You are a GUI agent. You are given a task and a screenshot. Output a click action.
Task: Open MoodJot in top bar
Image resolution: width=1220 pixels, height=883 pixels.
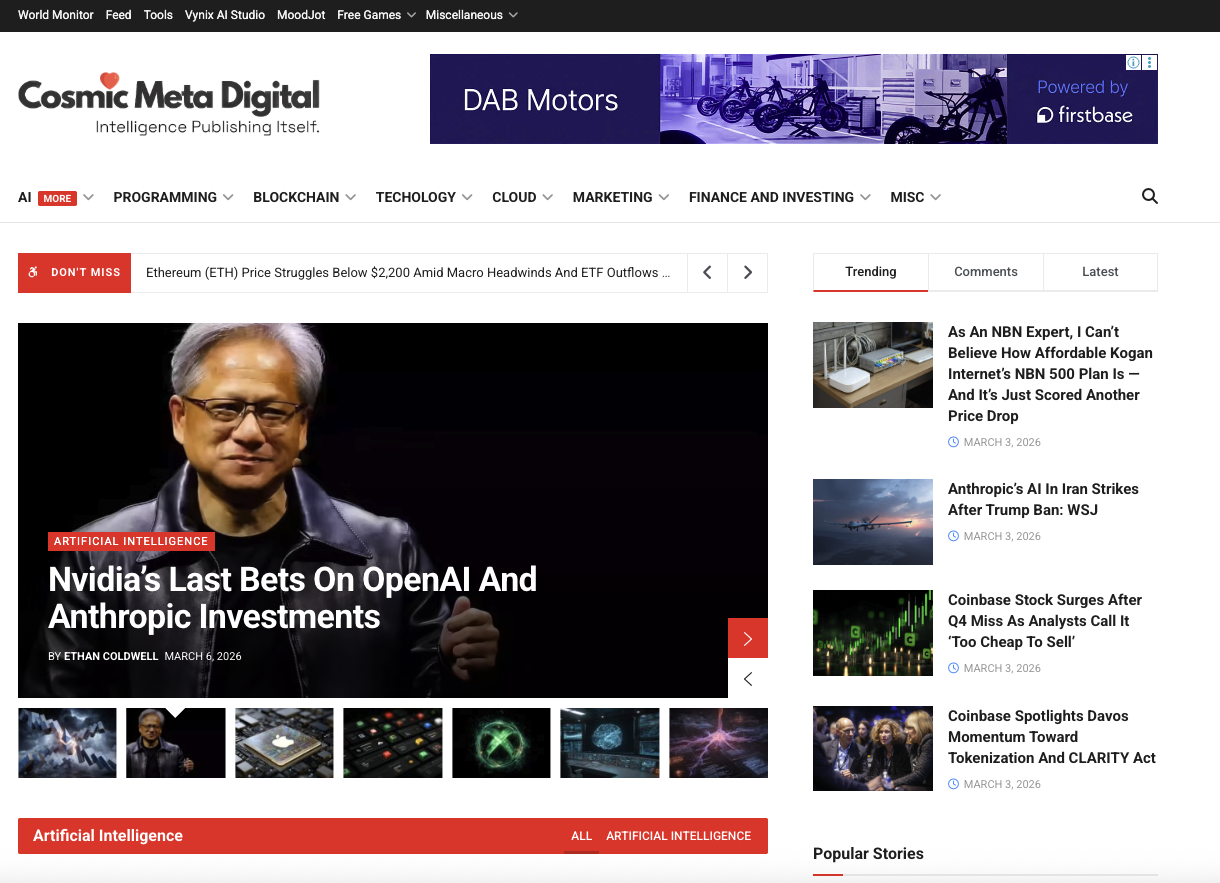tap(301, 15)
